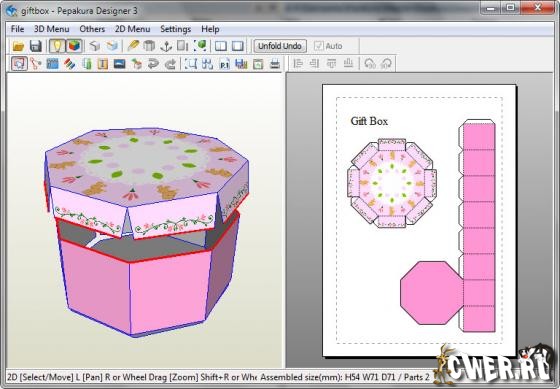Click the Unfold Undo button
Viewport: 560px width, 389px height.
pos(280,46)
